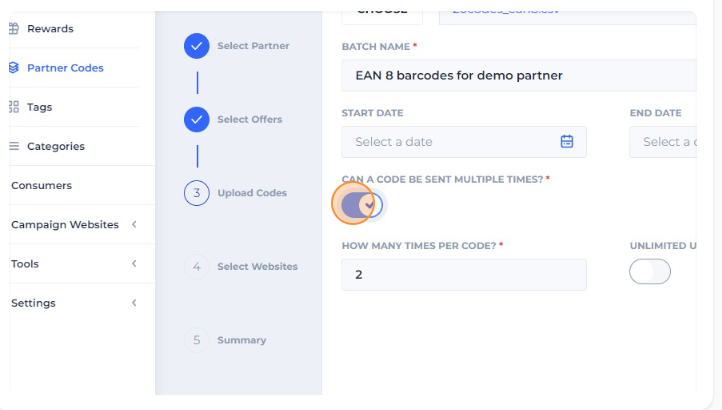The height and width of the screenshot is (410, 722).
Task: Go to the Select Websites step
Action: pos(257,267)
